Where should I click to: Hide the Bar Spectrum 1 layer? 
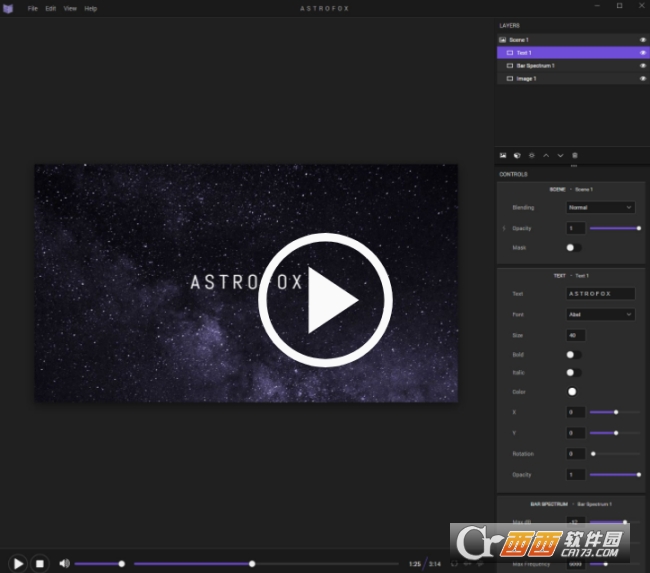643,66
